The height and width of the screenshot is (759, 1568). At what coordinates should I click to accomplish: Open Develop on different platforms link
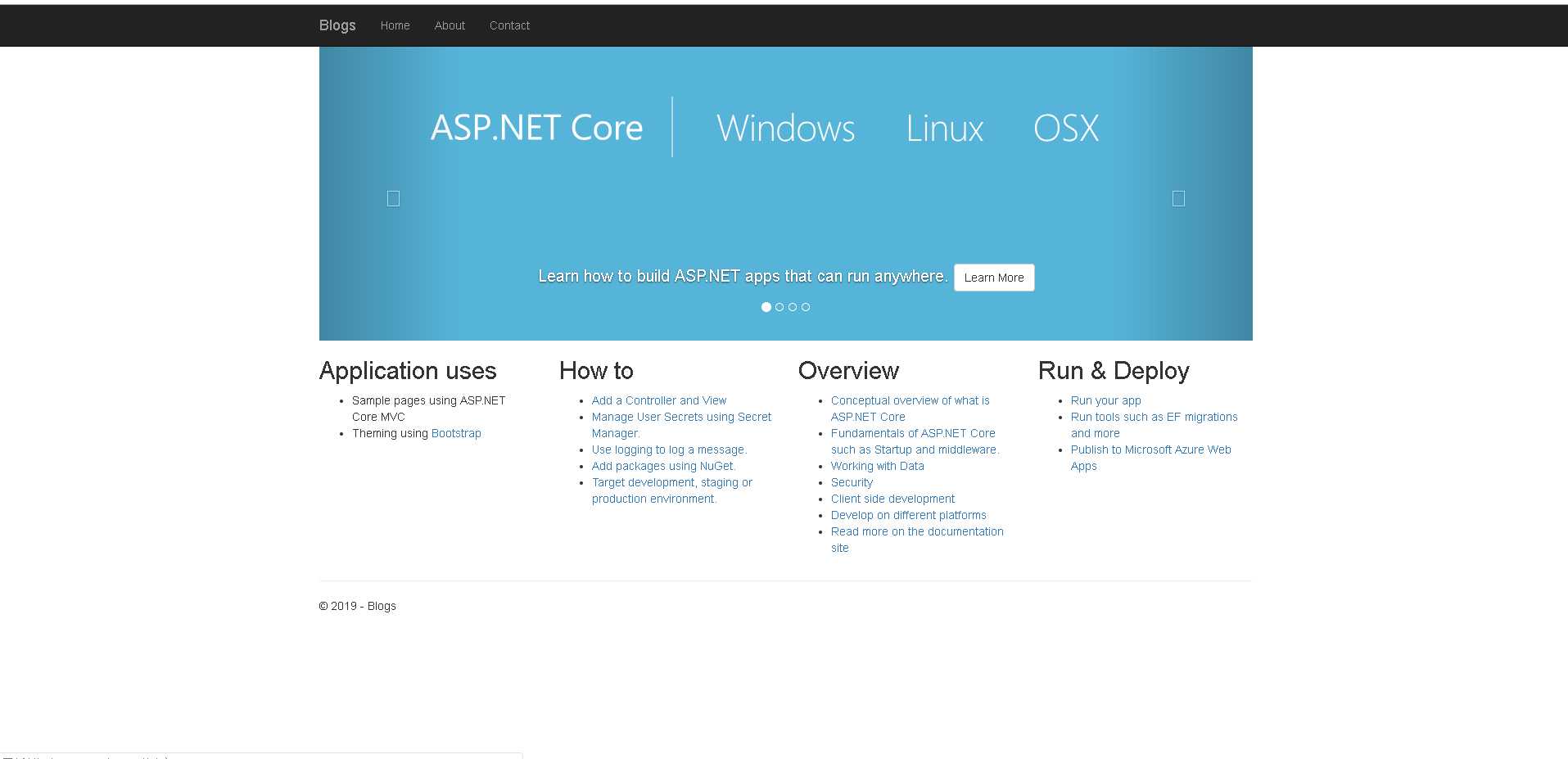[x=908, y=515]
